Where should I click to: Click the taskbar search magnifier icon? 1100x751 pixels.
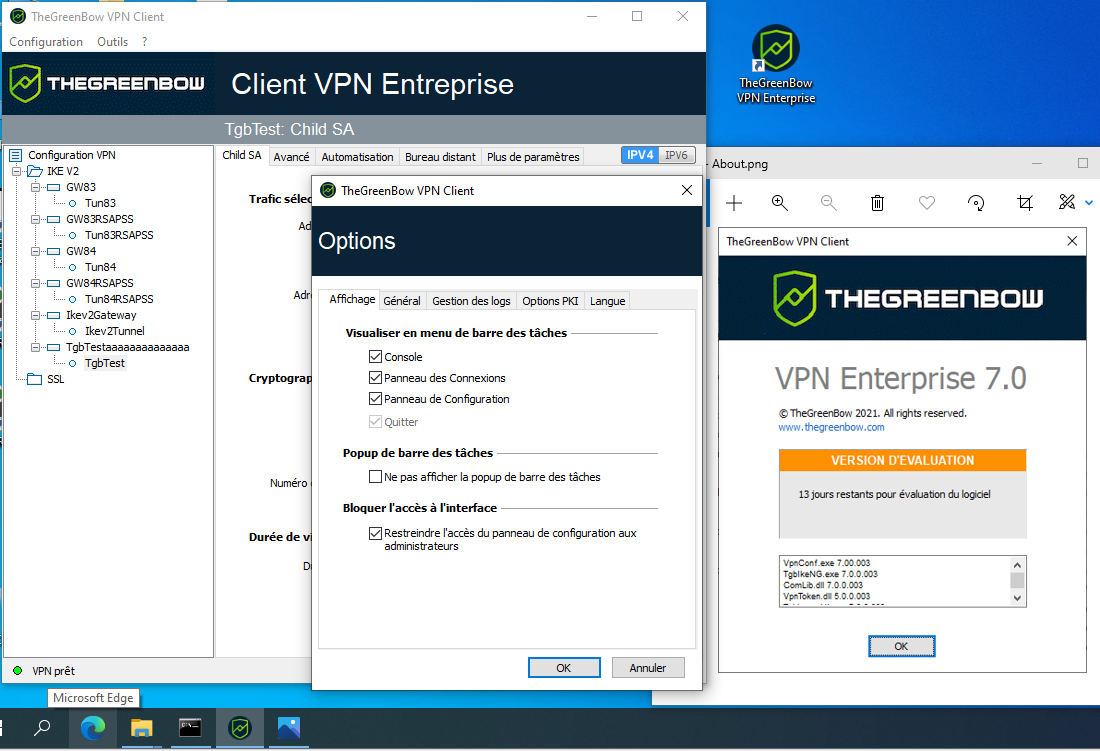click(x=42, y=728)
